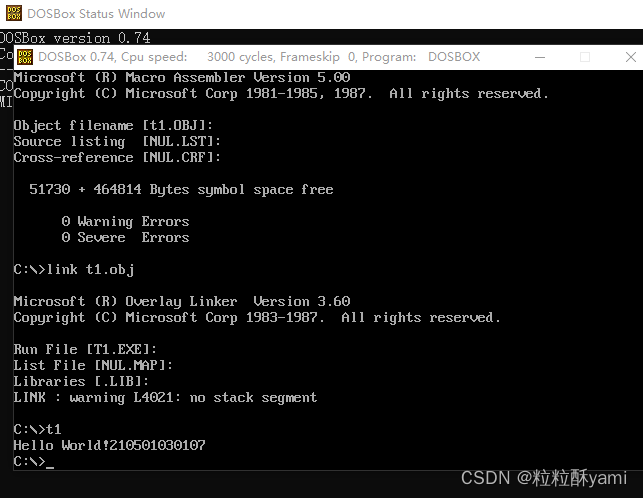Image resolution: width=643 pixels, height=498 pixels.
Task: Click the 'Run File [T1.EXE]:' line
Action: coord(85,349)
